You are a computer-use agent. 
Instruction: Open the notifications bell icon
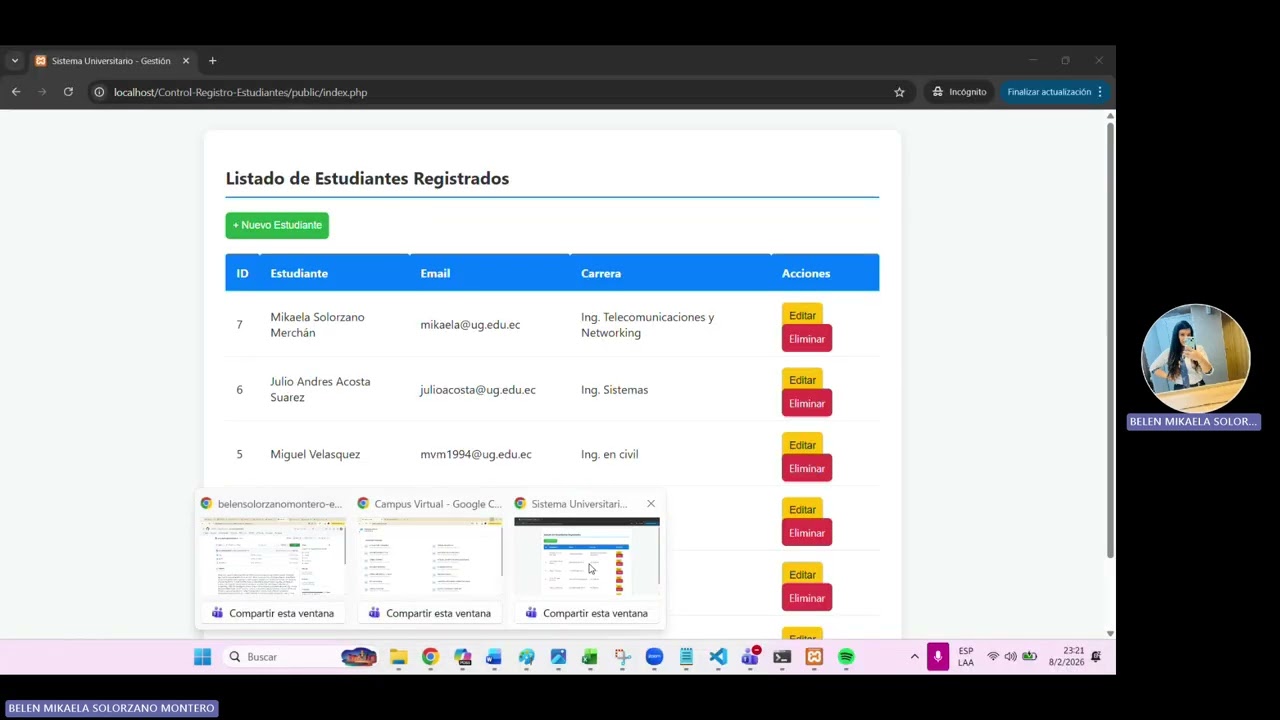1096,657
